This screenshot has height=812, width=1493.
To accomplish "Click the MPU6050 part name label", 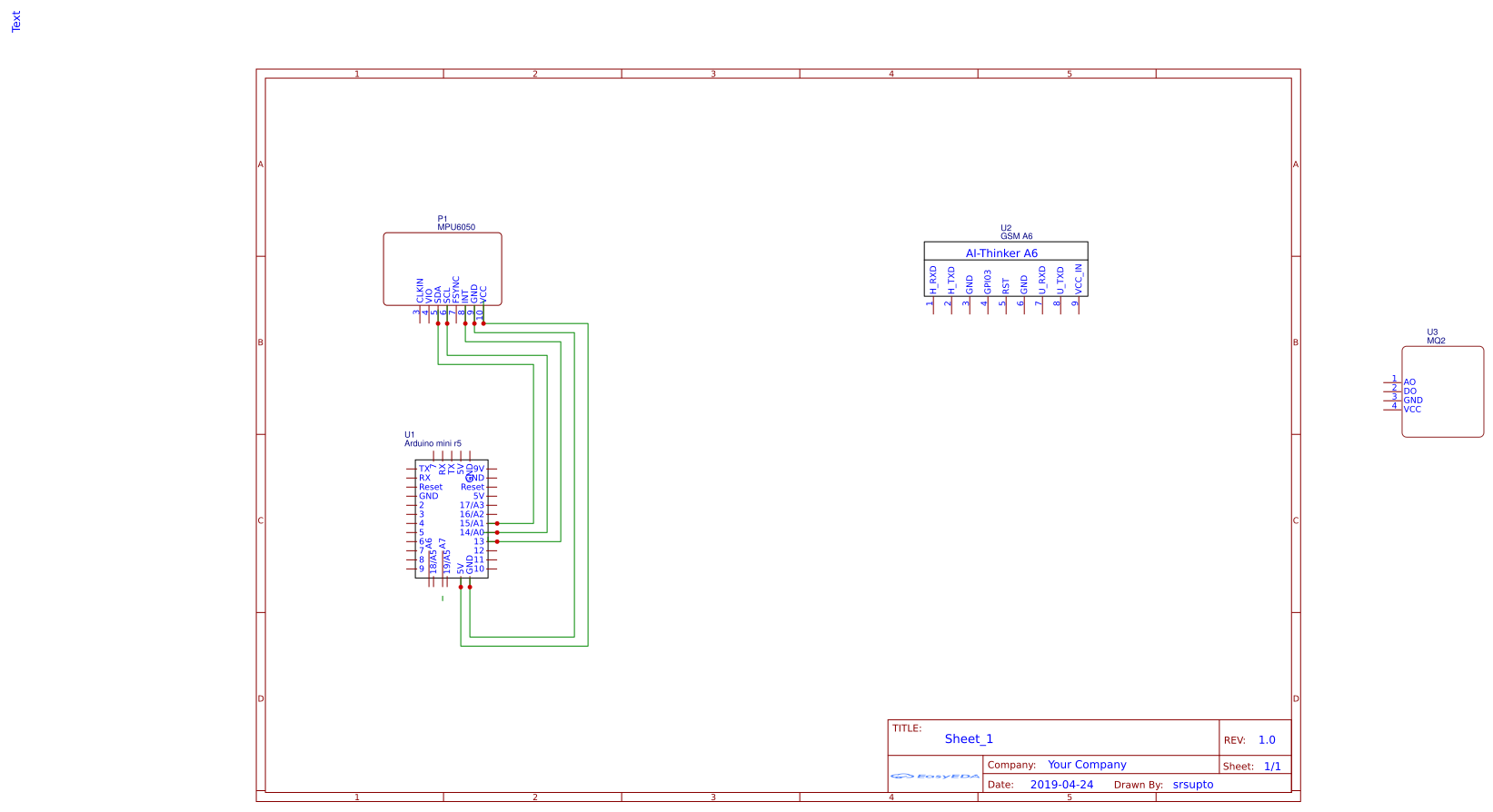I will point(456,227).
